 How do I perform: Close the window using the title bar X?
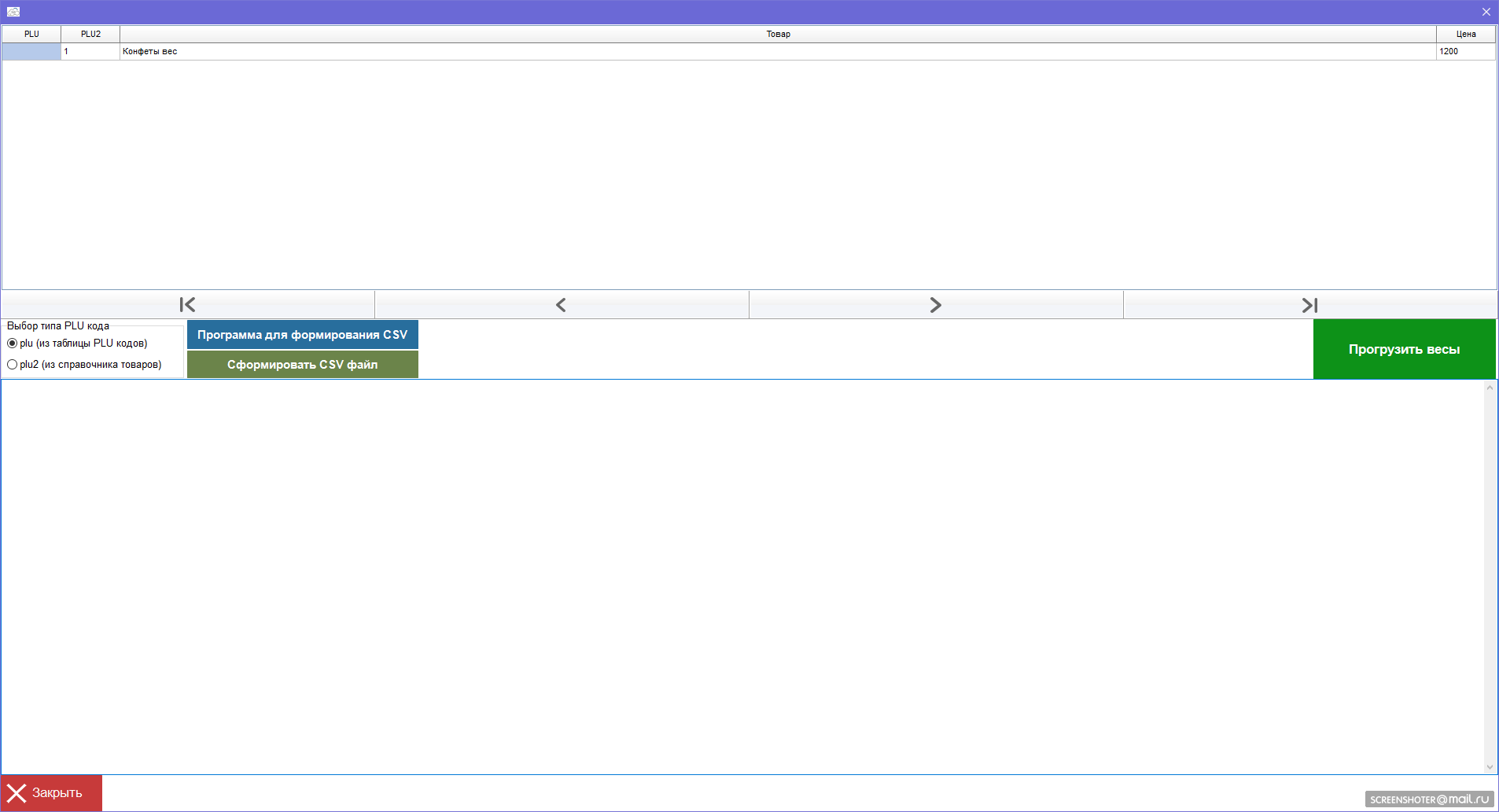(x=1486, y=12)
